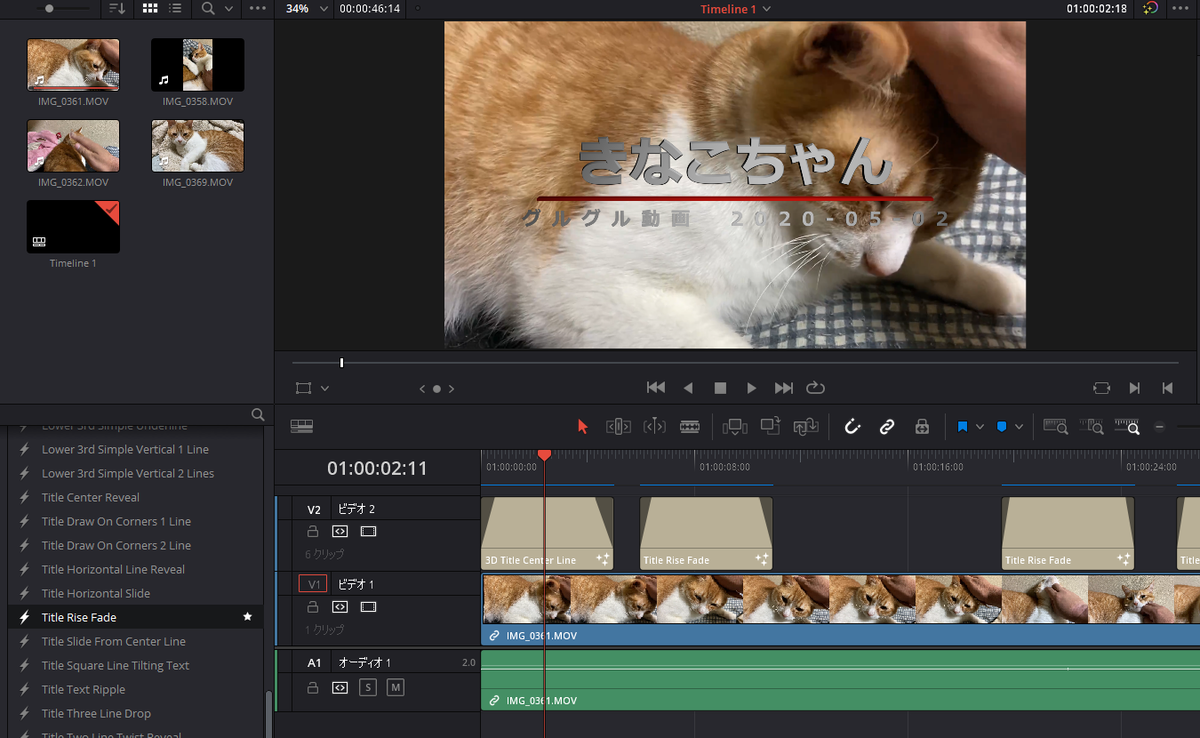Switch media pool to thumbnail view
Screen dimensions: 1200x738
click(150, 8)
